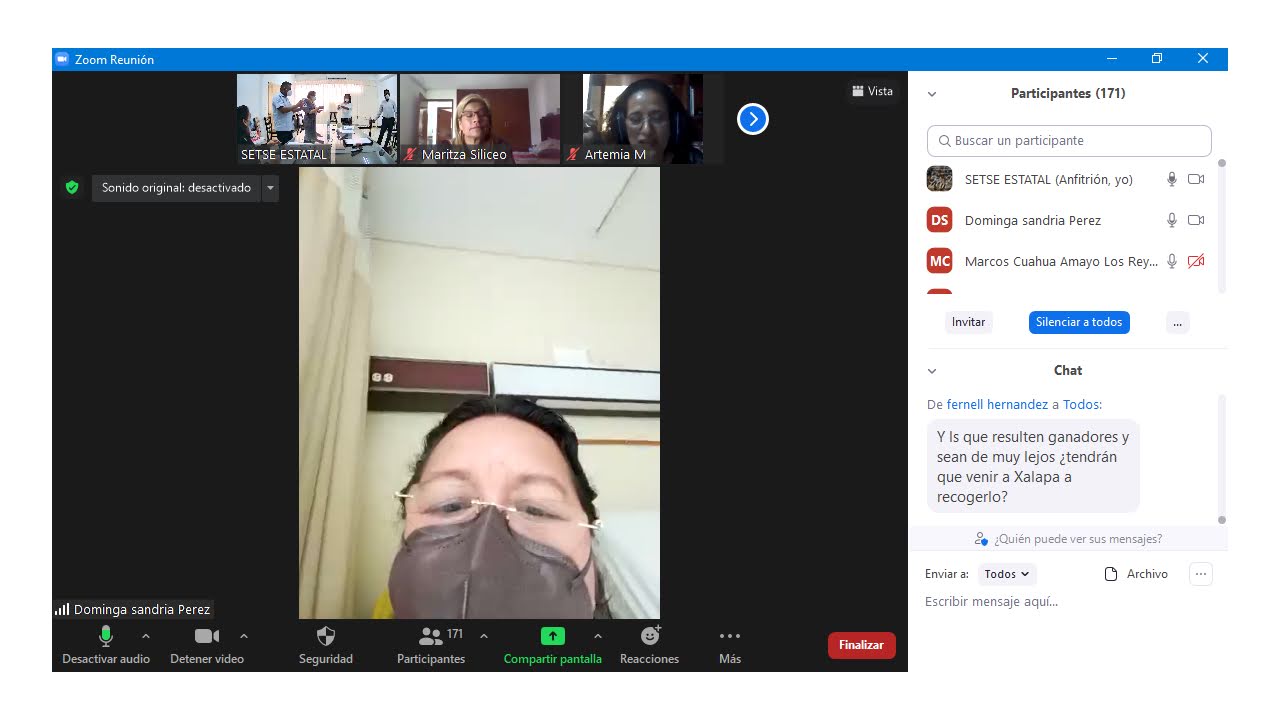Screen dimensions: 1280x720
Task: Click the main speaker video of Dominga
Action: (x=479, y=393)
